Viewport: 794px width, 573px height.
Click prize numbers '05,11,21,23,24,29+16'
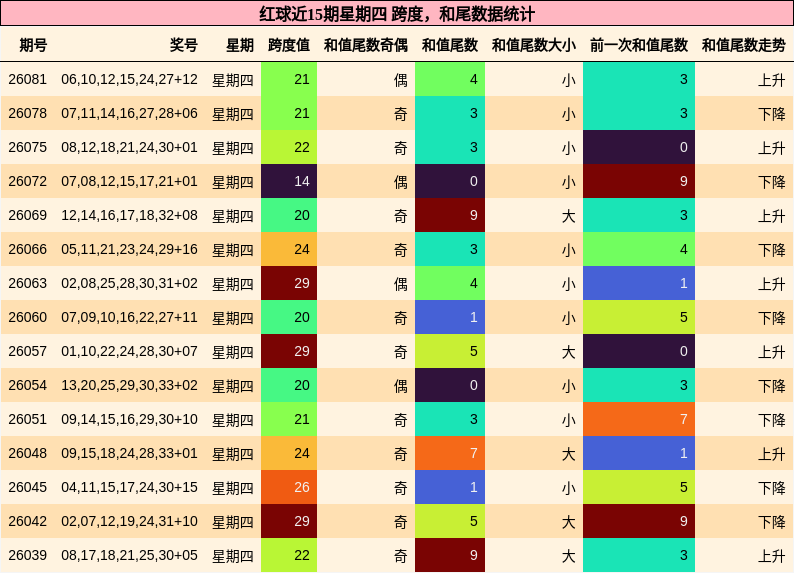coord(129,249)
